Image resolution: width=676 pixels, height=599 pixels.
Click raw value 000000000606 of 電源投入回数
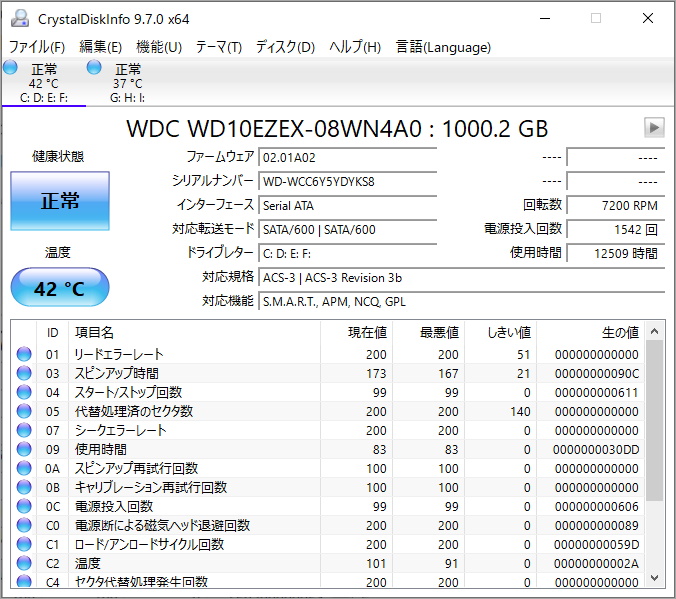597,506
